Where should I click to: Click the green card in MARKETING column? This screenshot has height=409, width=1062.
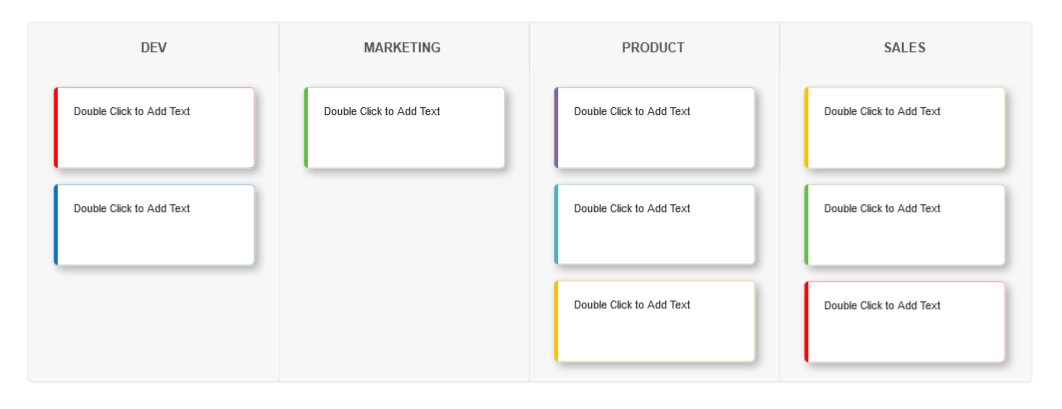405,128
